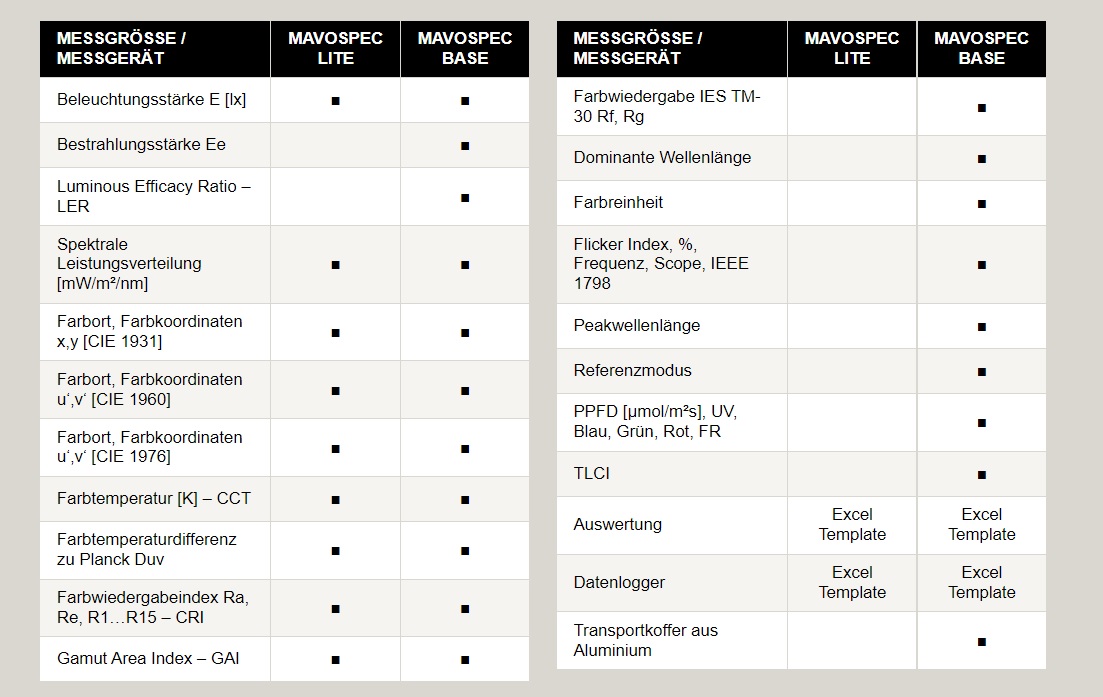The image size is (1103, 697).
Task: Click the Mavospec Base marker for Referenzmodus
Action: [x=981, y=372]
